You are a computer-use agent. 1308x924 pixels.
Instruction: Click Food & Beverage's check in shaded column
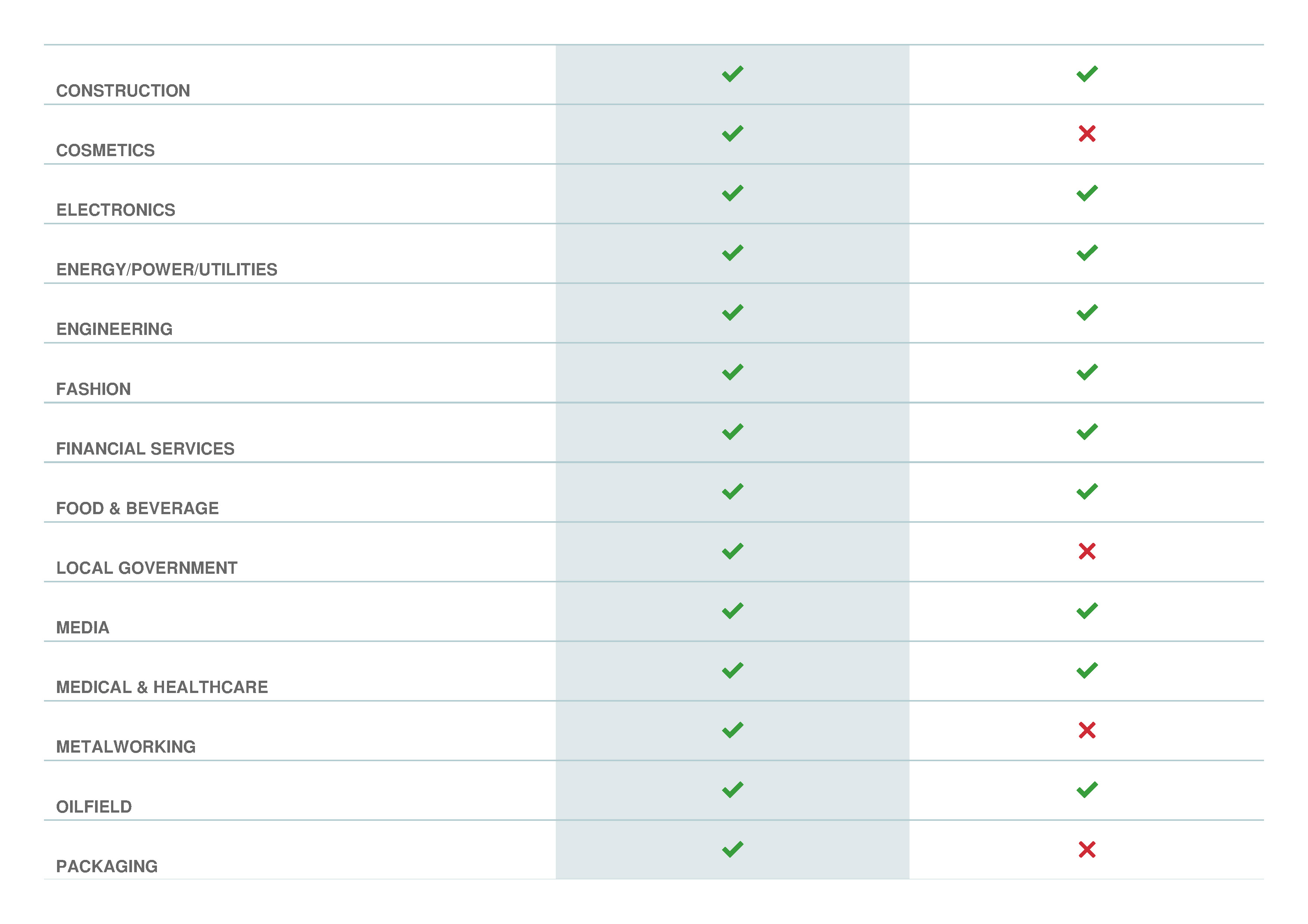pyautogui.click(x=732, y=491)
